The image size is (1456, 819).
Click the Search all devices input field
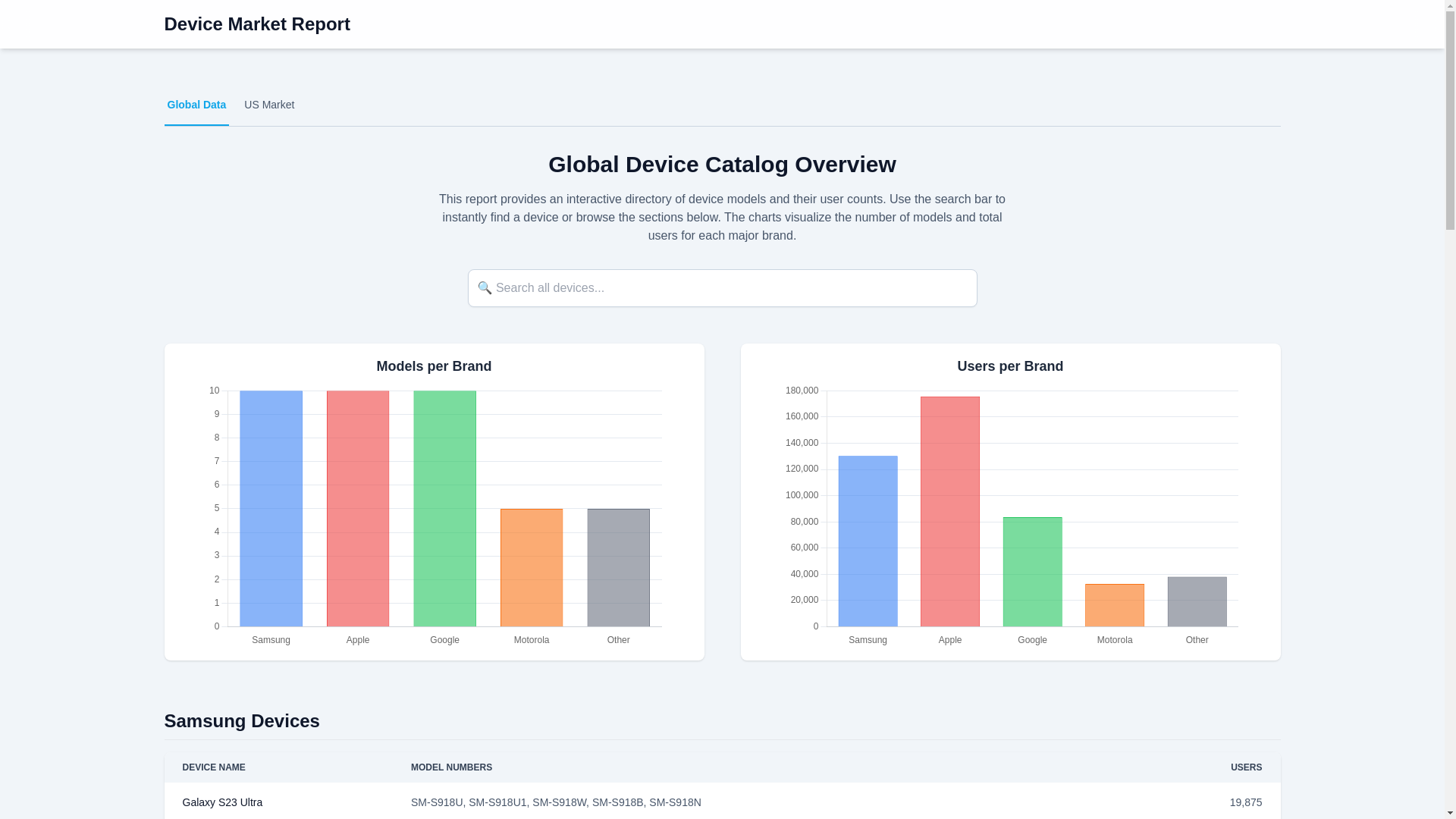(x=722, y=288)
